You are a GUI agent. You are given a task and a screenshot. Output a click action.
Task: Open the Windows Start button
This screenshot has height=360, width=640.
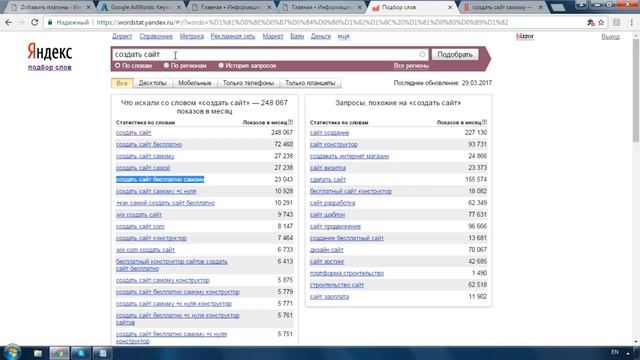(x=12, y=353)
